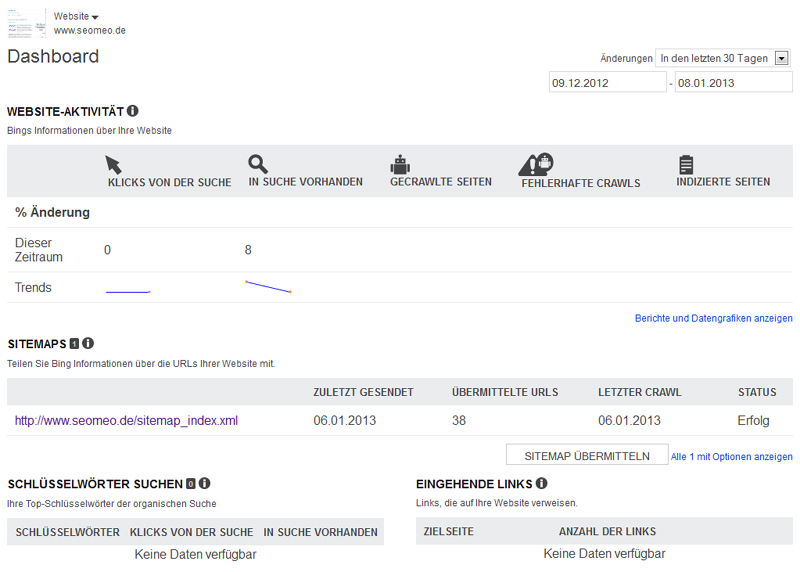Open info icon beside Eingehende Links
This screenshot has height=572, width=800.
[542, 483]
